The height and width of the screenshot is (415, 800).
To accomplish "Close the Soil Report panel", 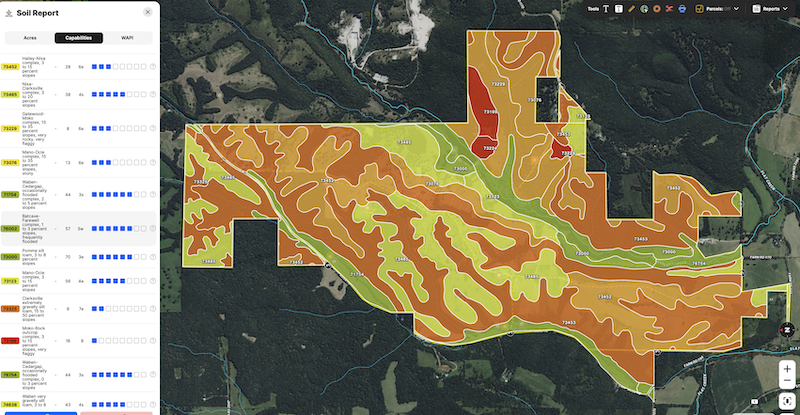I will pos(148,13).
